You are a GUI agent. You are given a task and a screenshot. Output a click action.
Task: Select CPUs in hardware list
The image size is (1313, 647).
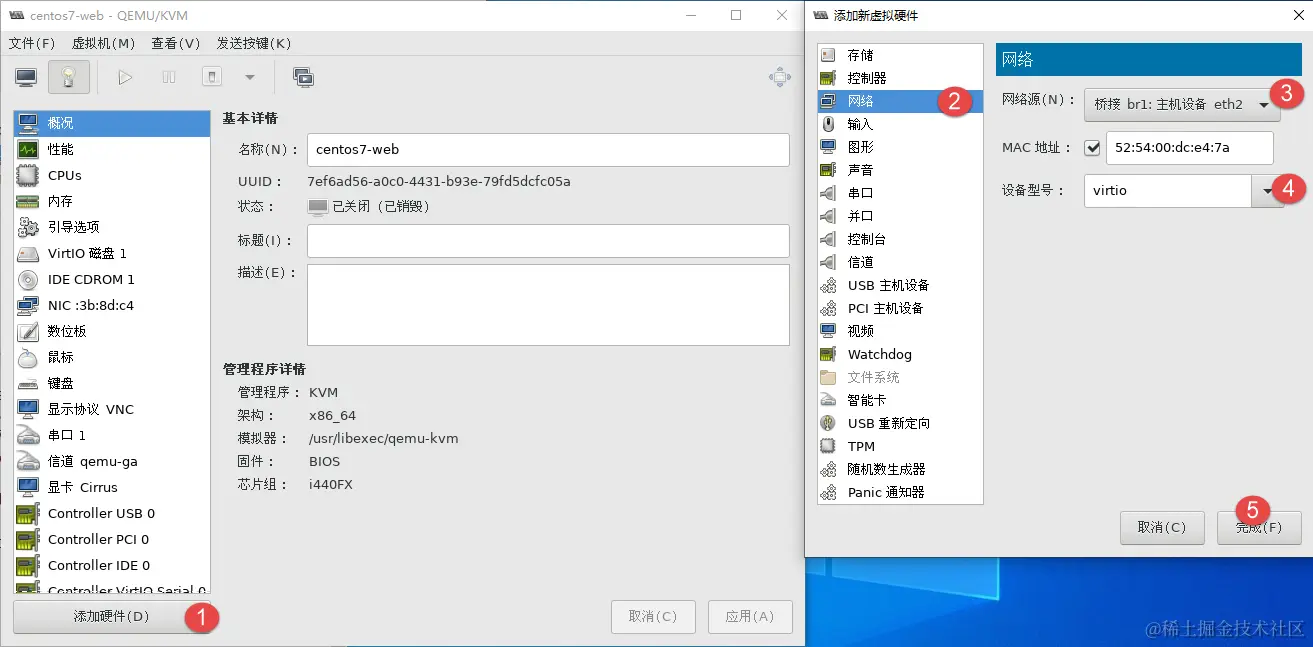112,175
